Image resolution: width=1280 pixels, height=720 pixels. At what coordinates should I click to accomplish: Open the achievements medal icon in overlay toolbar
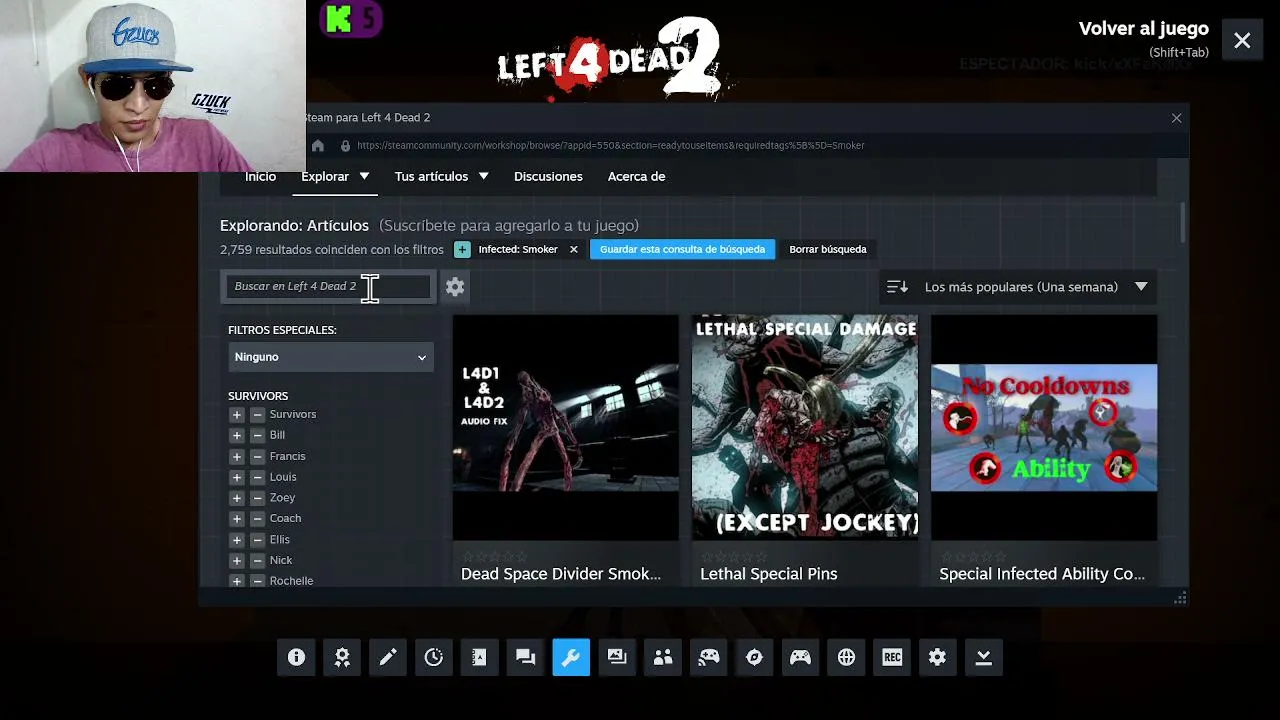pos(342,657)
